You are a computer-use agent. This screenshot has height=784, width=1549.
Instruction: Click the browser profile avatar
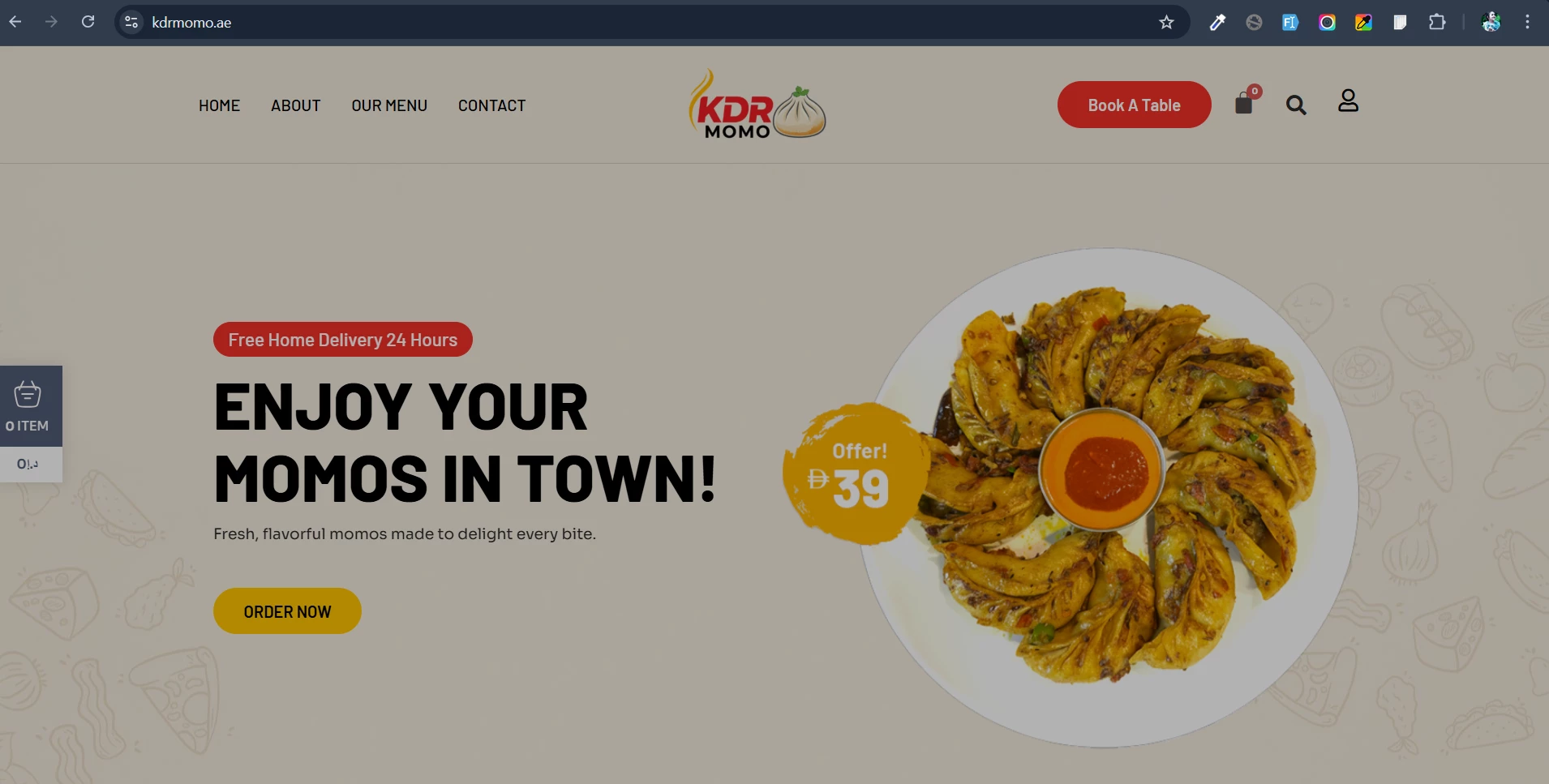pos(1491,22)
